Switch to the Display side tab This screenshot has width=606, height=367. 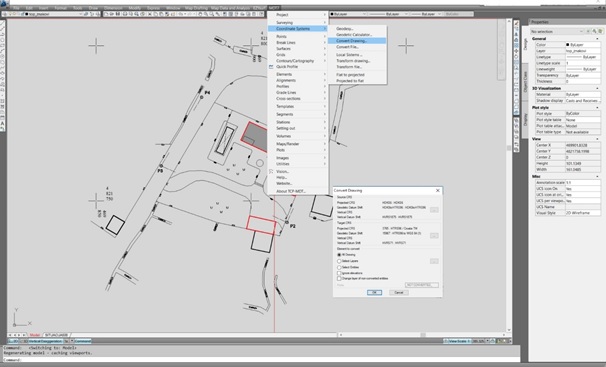coord(525,120)
